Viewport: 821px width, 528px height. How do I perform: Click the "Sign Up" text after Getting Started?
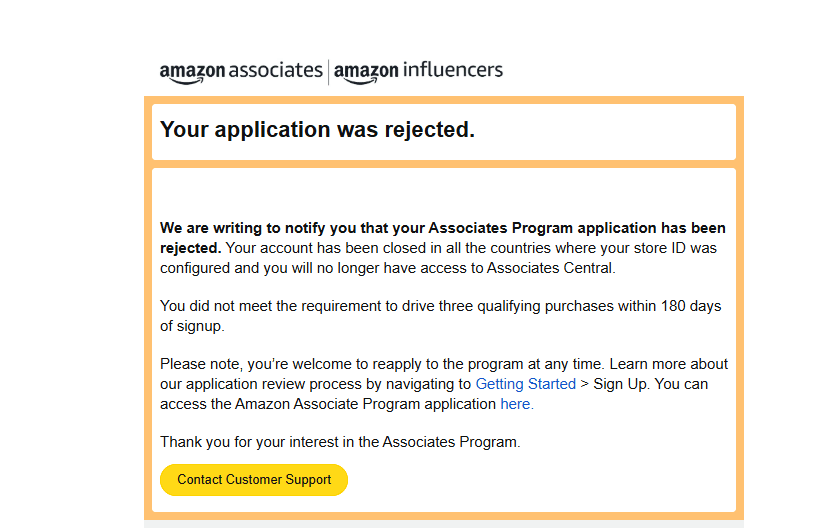click(x=620, y=384)
